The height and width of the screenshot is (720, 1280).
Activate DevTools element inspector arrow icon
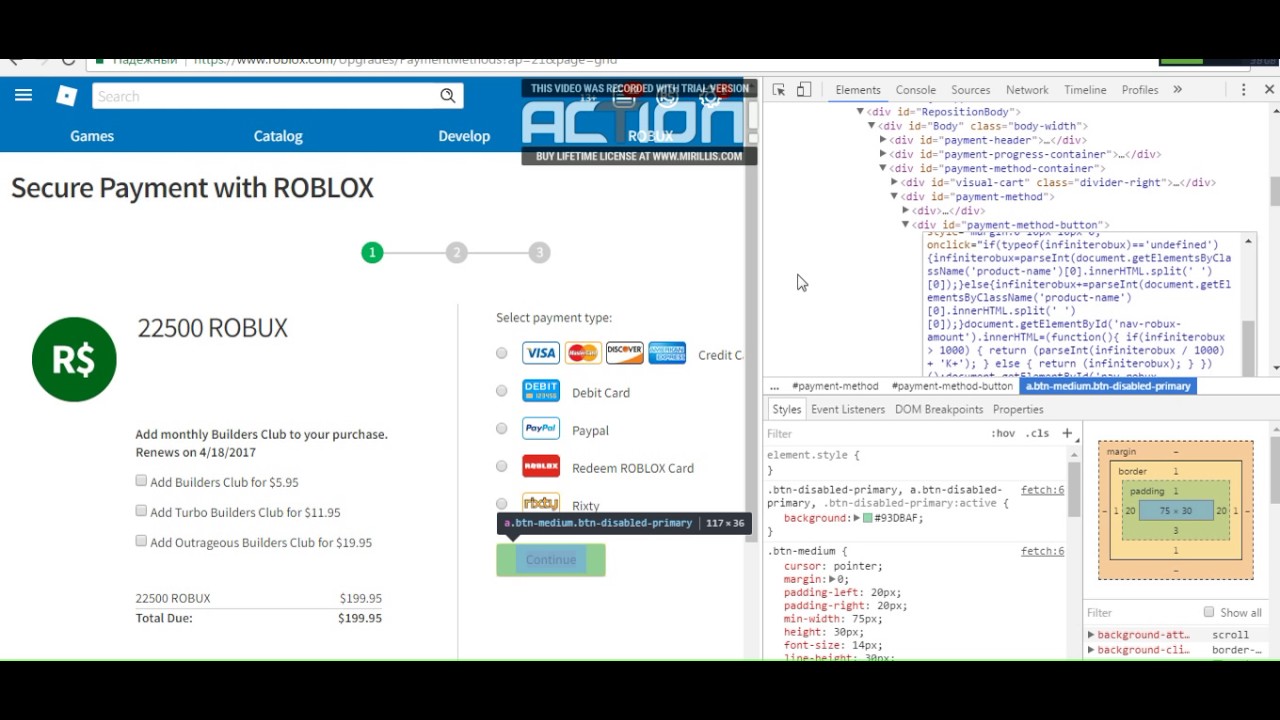coord(779,89)
